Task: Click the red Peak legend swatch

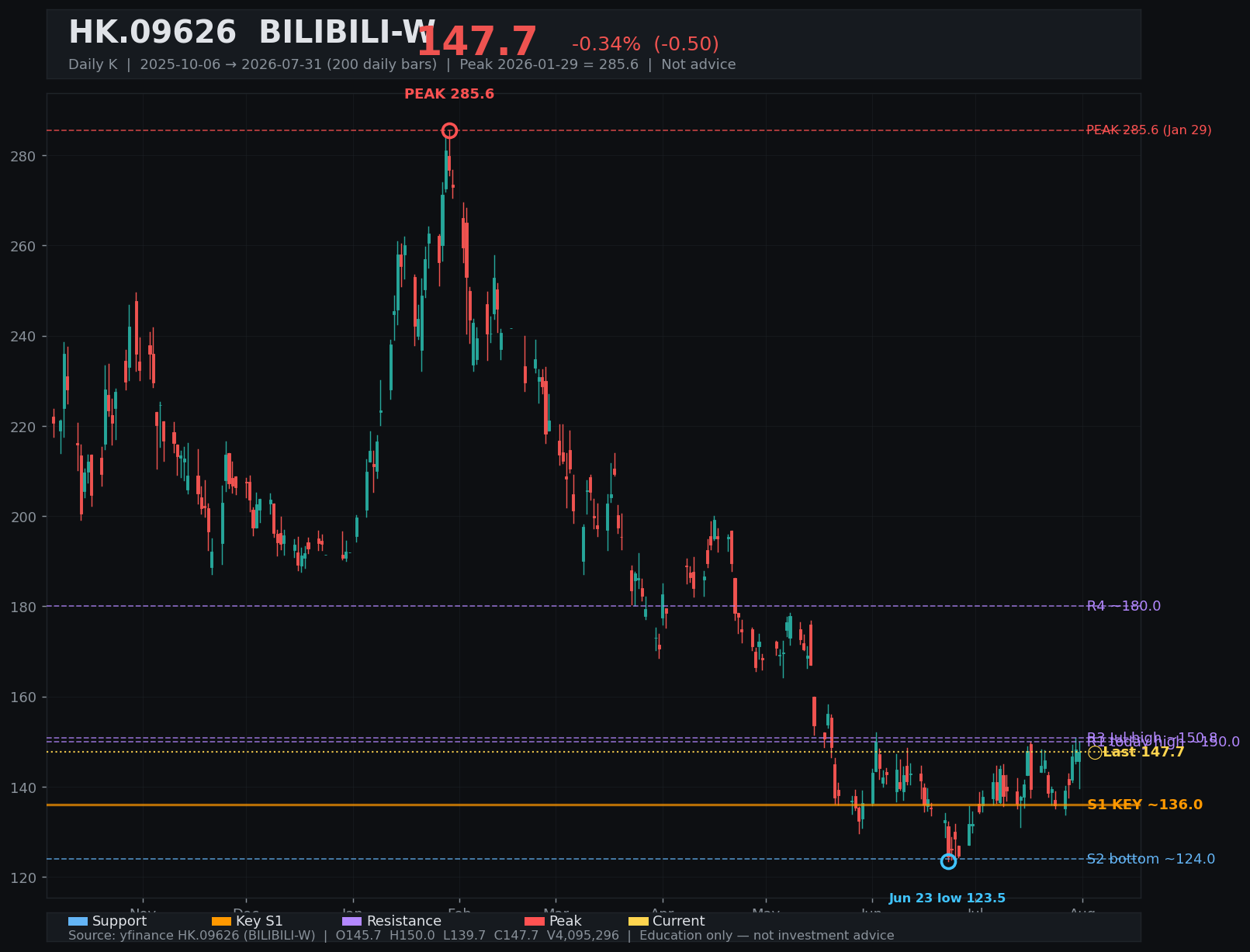Action: tap(535, 922)
